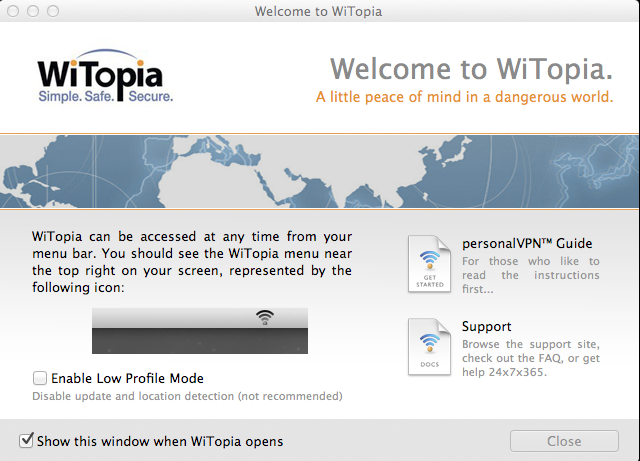
Task: Click the Close button
Action: (564, 441)
